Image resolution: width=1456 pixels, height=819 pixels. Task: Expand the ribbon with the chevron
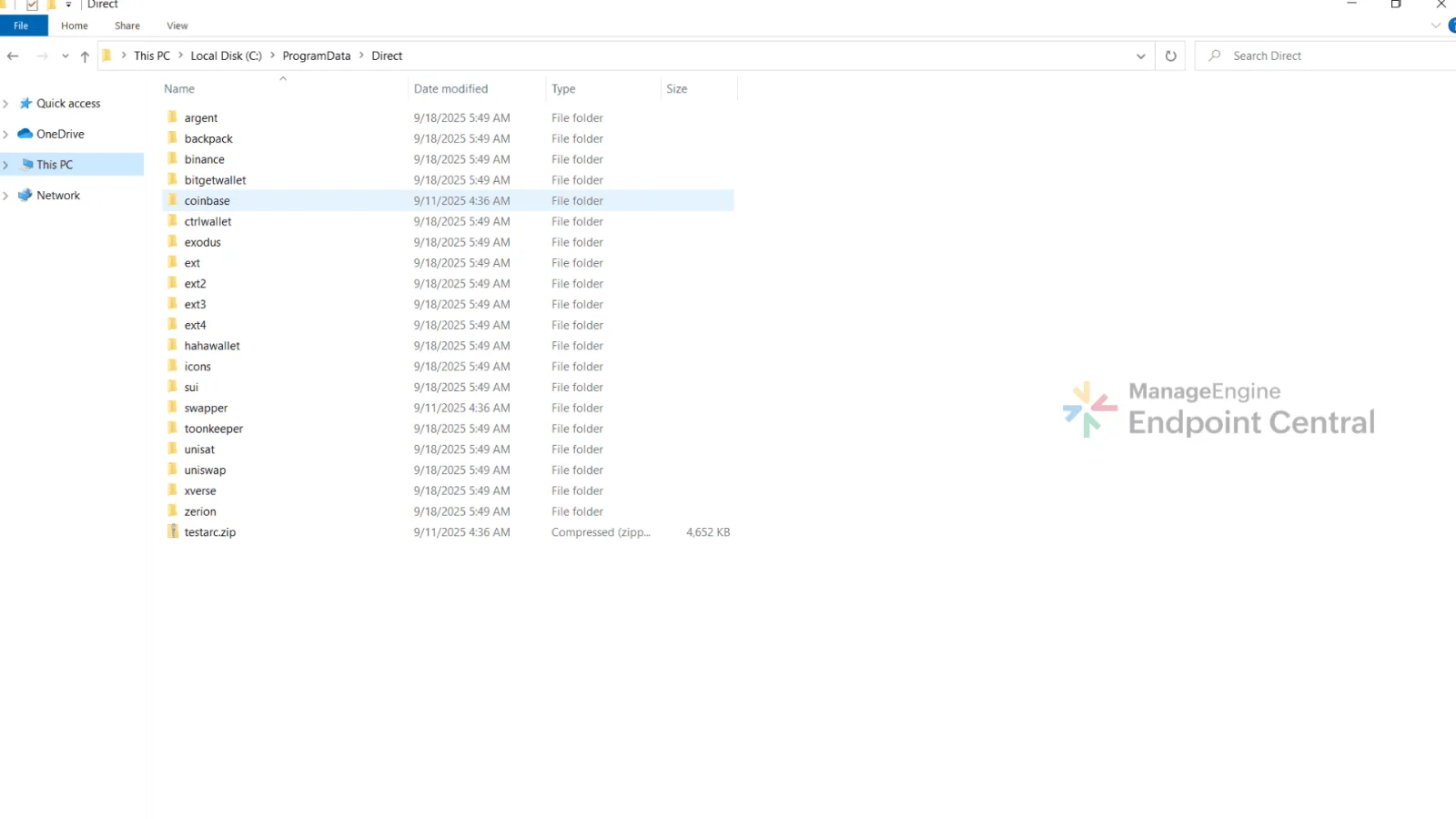(1435, 25)
